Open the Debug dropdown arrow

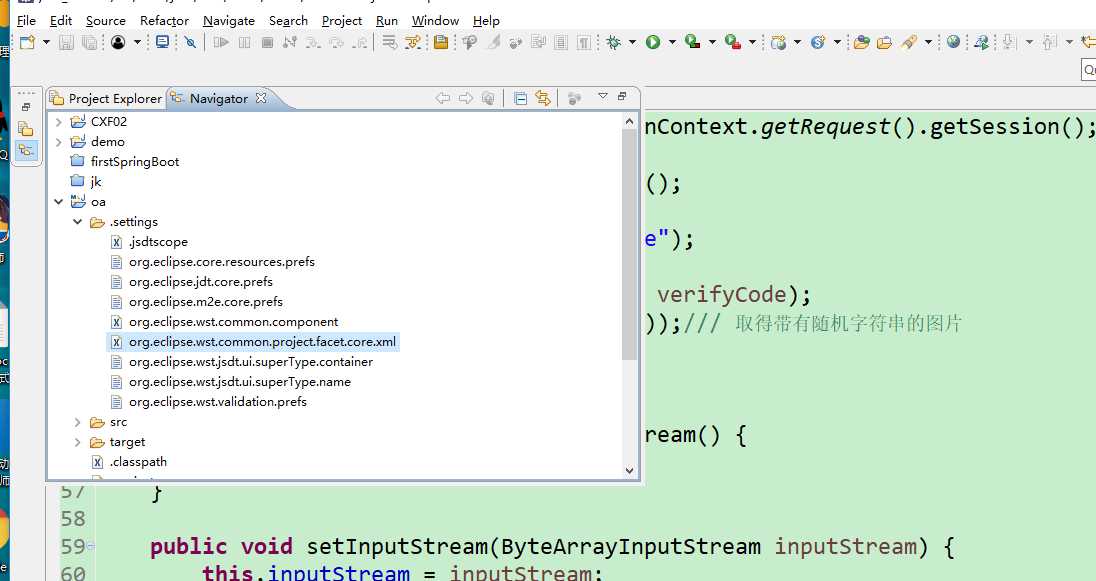coord(632,43)
